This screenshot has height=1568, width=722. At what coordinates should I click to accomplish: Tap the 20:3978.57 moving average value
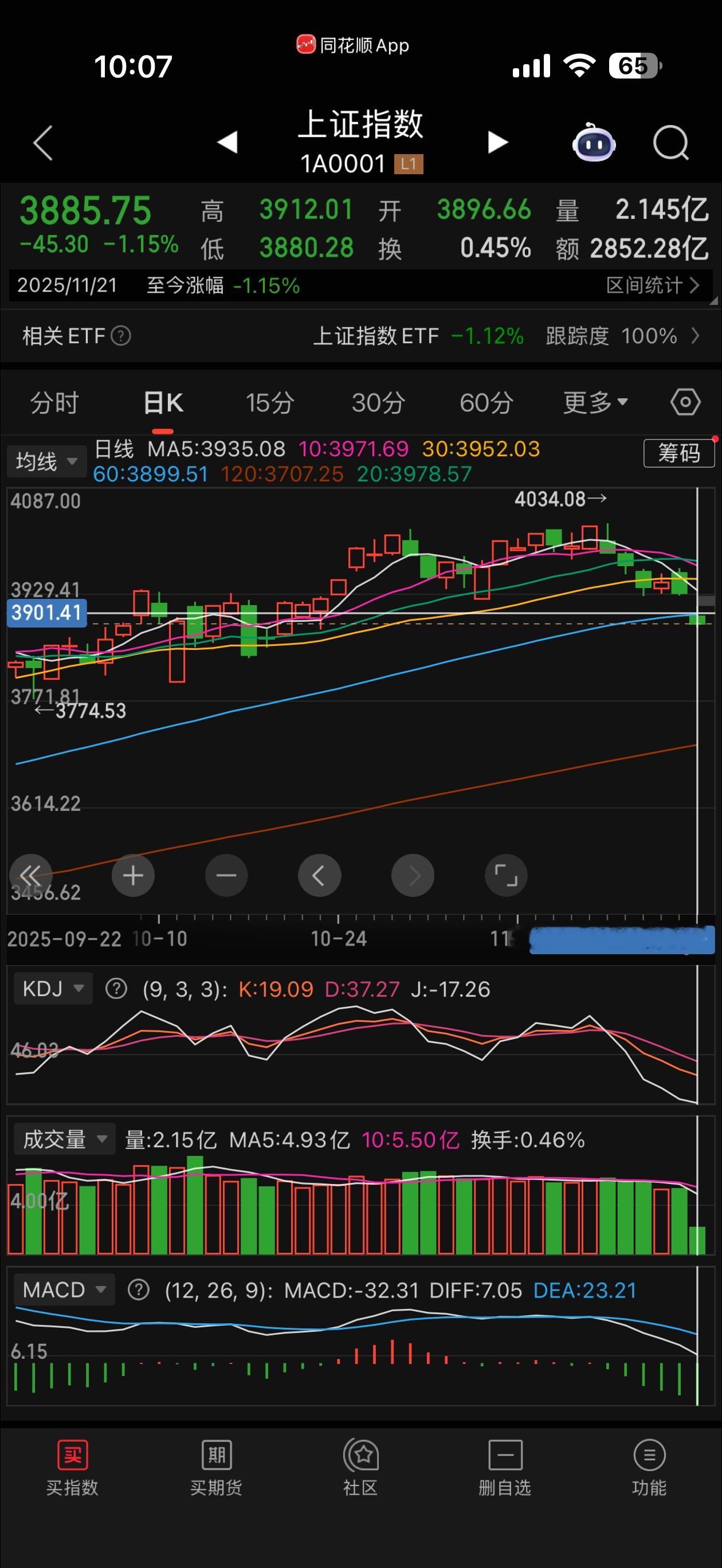pos(414,474)
